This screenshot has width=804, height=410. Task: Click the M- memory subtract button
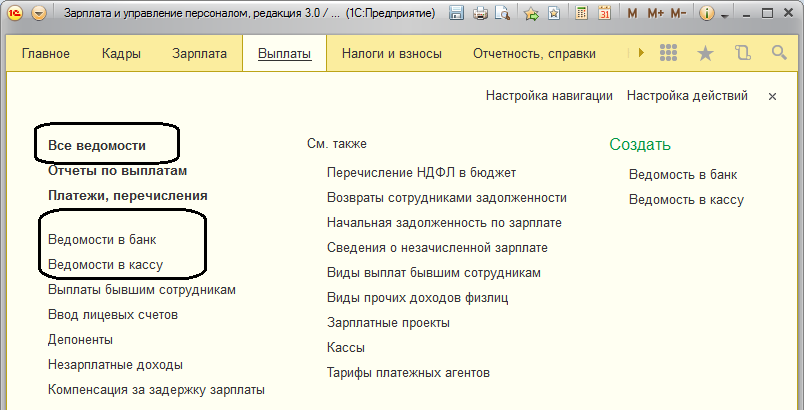coord(678,14)
